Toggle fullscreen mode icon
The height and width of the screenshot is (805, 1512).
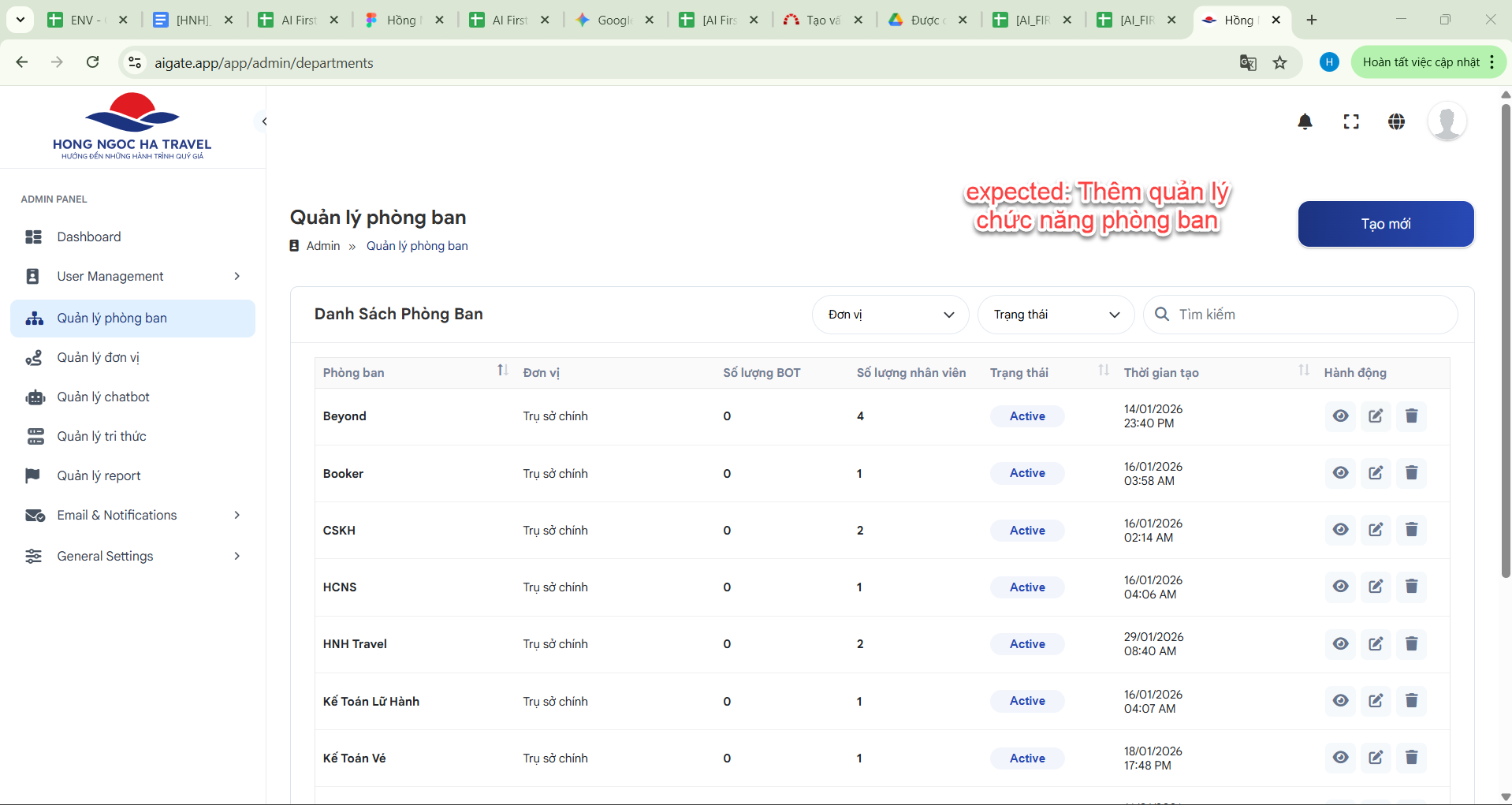click(x=1351, y=121)
